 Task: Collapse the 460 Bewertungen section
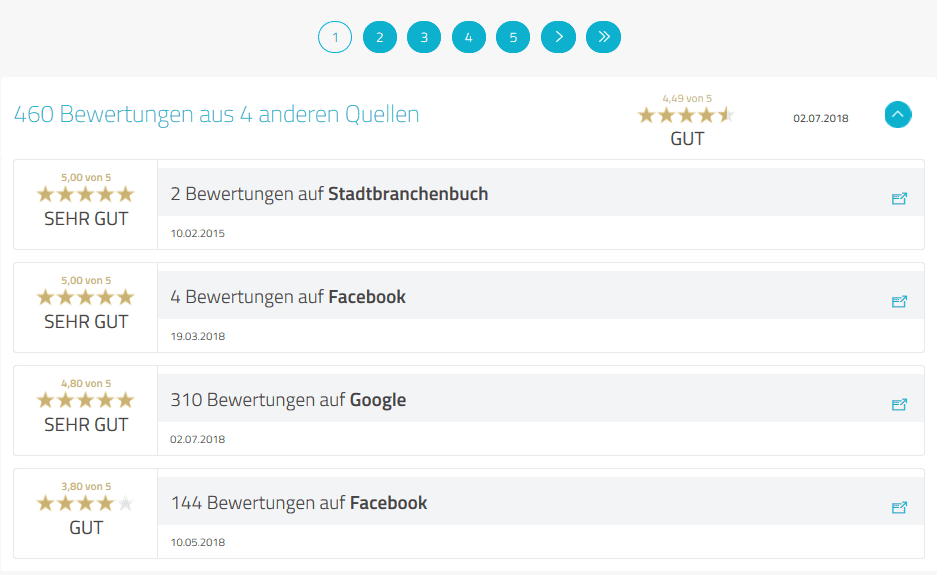click(898, 115)
